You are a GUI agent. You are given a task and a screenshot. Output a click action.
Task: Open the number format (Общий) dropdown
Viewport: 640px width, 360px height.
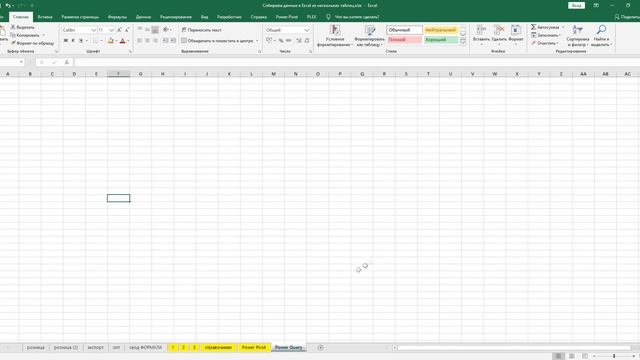[x=307, y=30]
